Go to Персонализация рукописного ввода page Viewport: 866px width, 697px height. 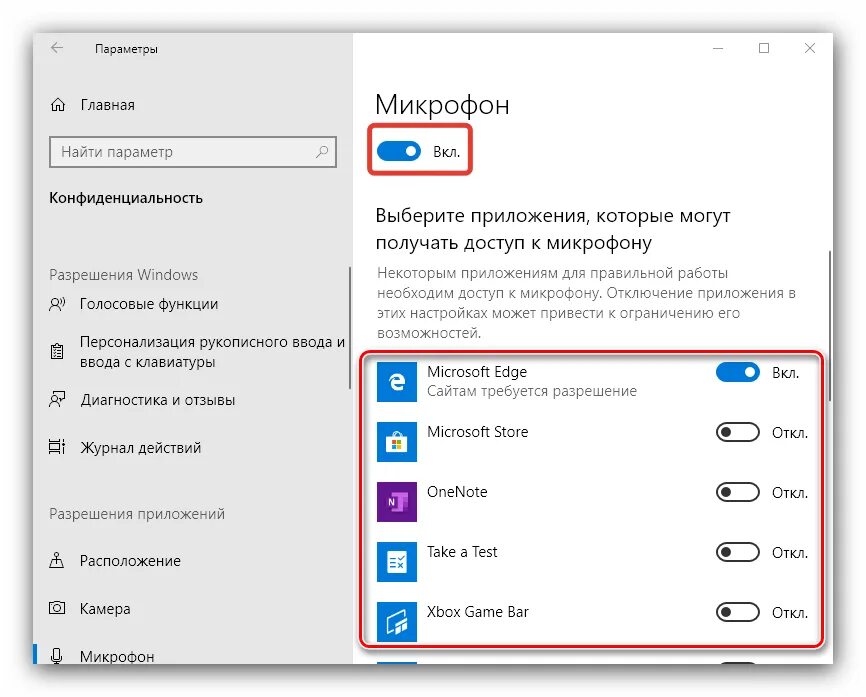tap(212, 352)
